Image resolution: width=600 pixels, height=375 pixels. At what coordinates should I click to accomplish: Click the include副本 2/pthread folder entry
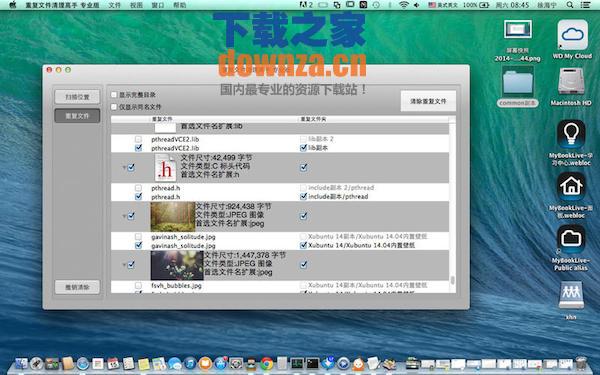[341, 188]
